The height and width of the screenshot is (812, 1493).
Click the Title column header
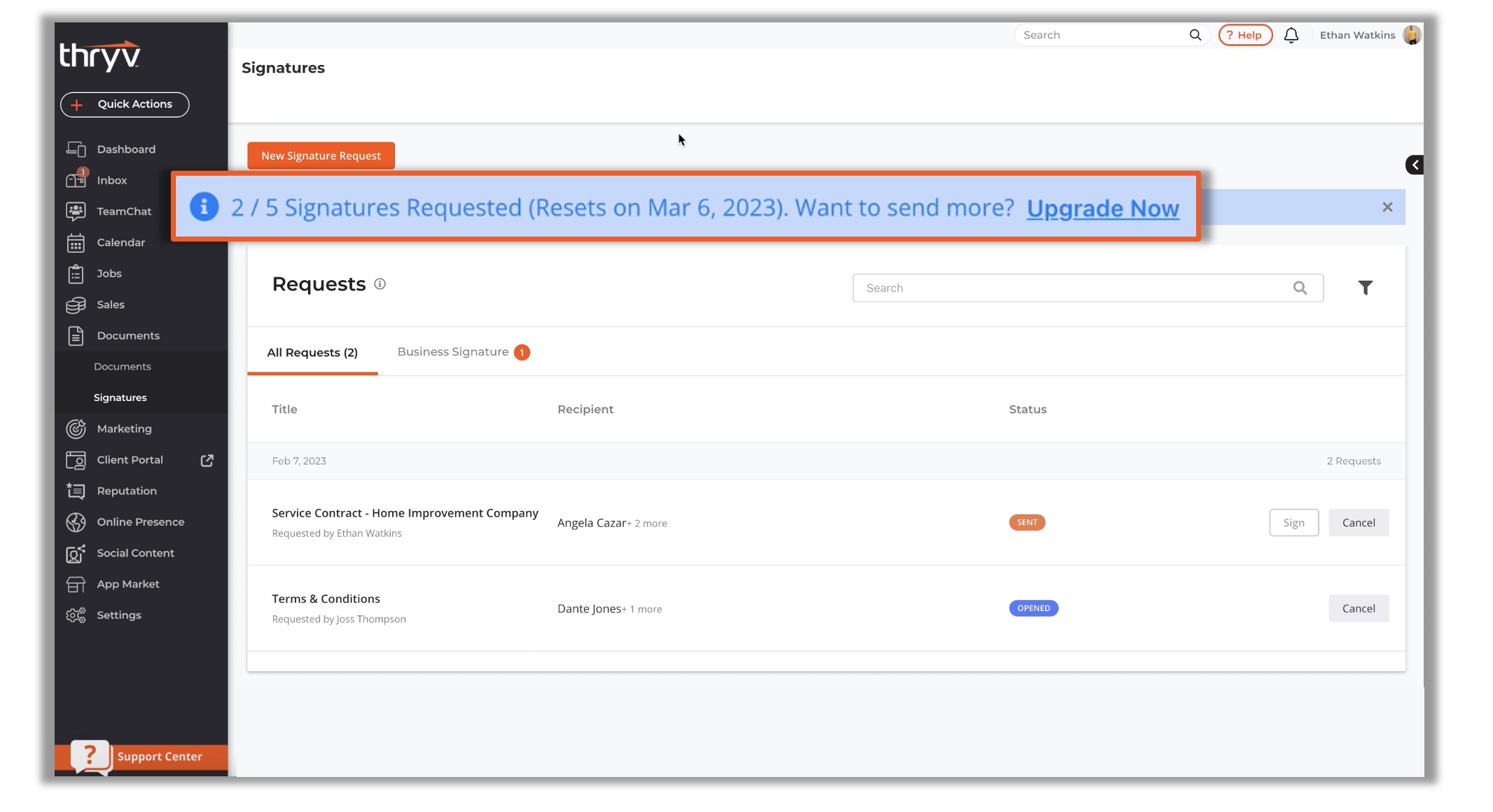pyautogui.click(x=284, y=409)
